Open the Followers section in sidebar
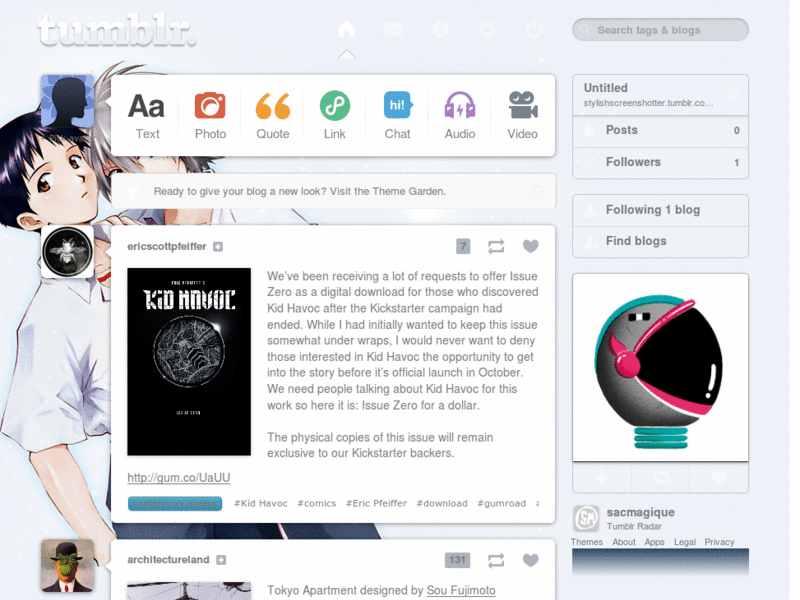 point(660,163)
